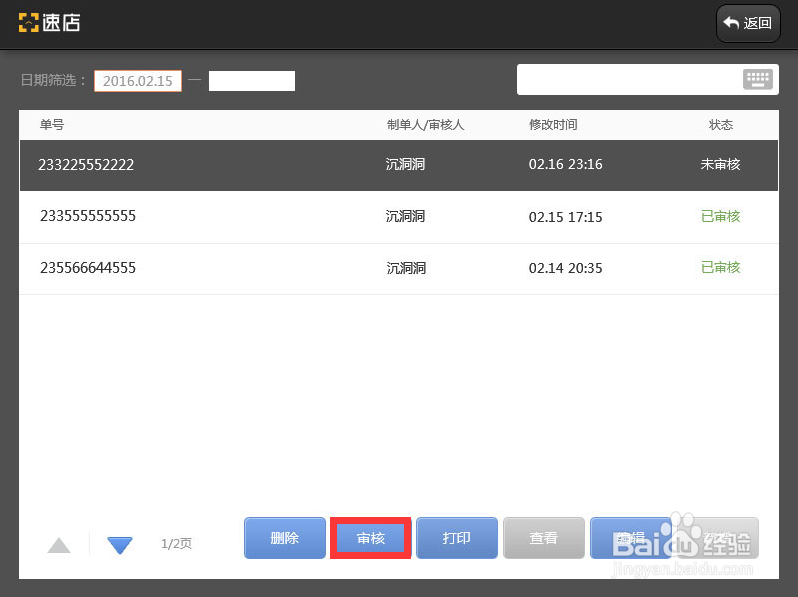Click the 1/2页 page indicator
Viewport: 798px width, 597px height.
[x=176, y=544]
